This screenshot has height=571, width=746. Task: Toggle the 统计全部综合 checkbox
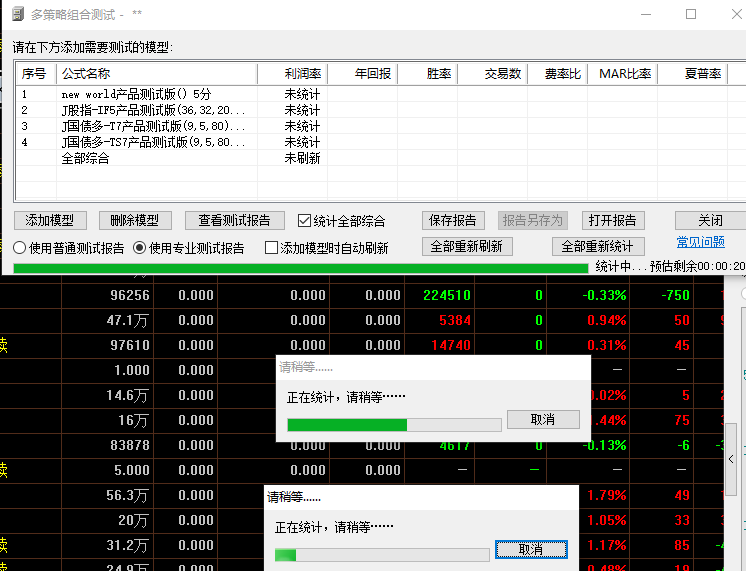[306, 221]
